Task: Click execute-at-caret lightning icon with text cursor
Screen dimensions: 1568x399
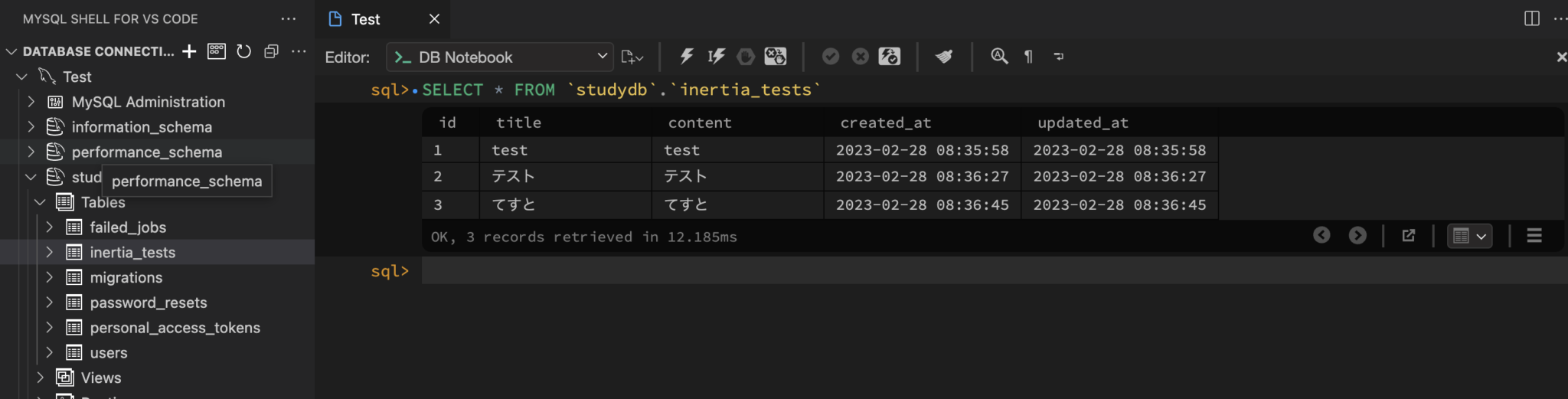Action: 716,57
